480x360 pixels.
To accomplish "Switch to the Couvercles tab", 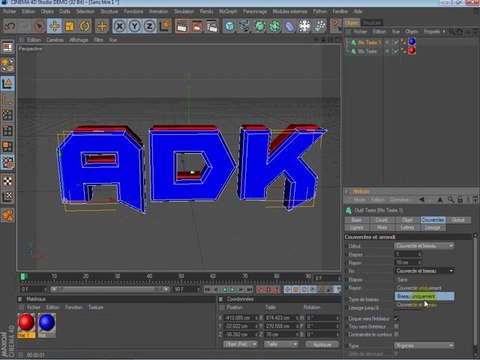I will click(x=433, y=220).
